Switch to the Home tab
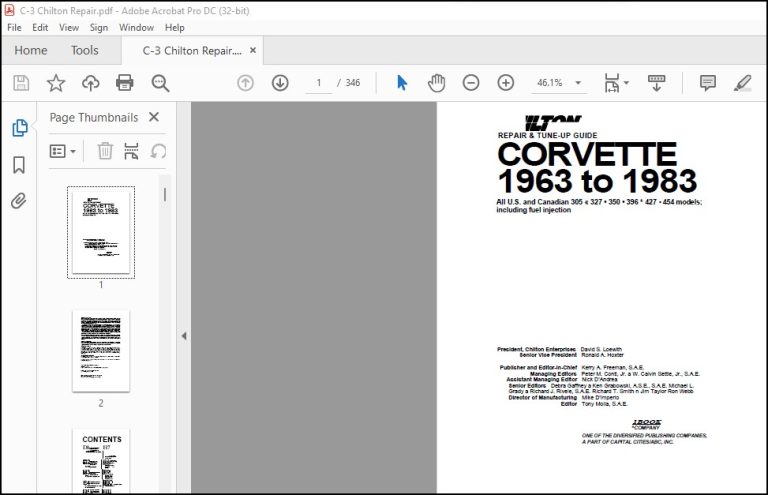Image resolution: width=768 pixels, height=495 pixels. (31, 50)
